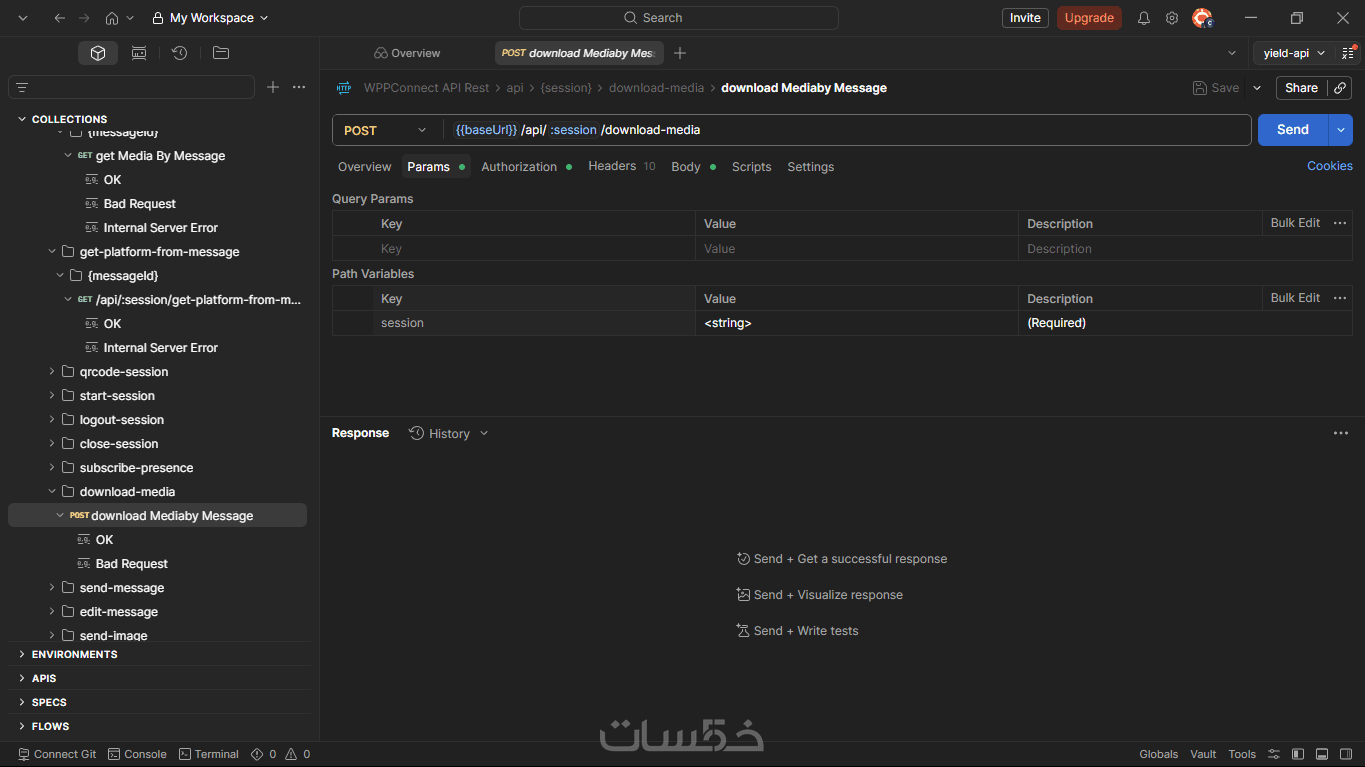
Task: Switch to the Headers tab
Action: (x=621, y=167)
